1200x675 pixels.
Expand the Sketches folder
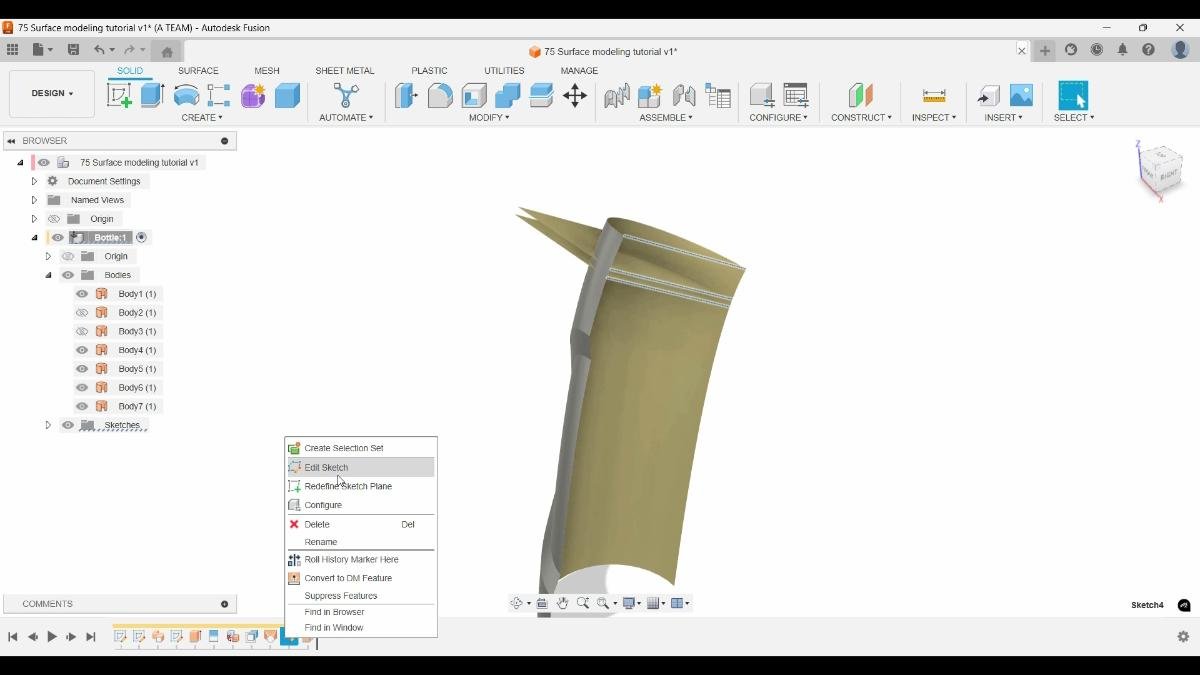[x=48, y=425]
